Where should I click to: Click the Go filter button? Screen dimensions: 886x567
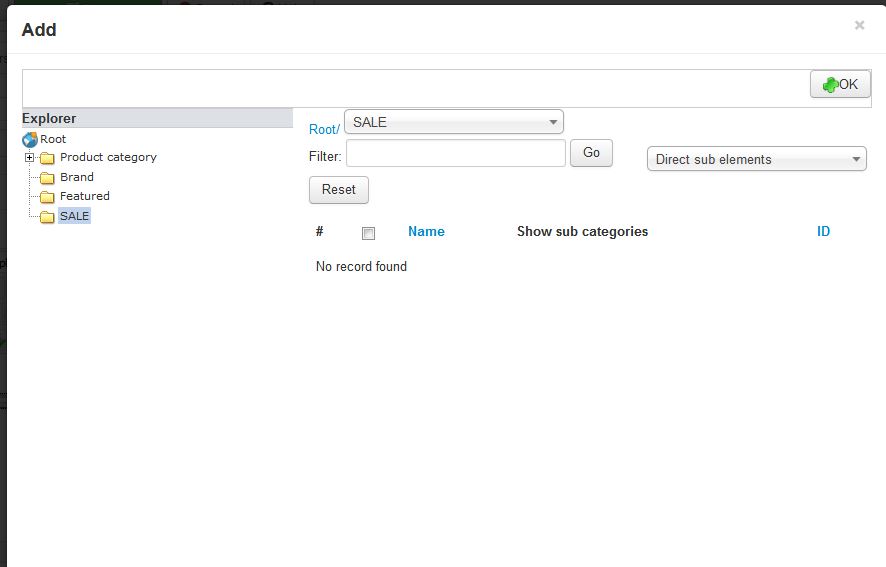(591, 153)
